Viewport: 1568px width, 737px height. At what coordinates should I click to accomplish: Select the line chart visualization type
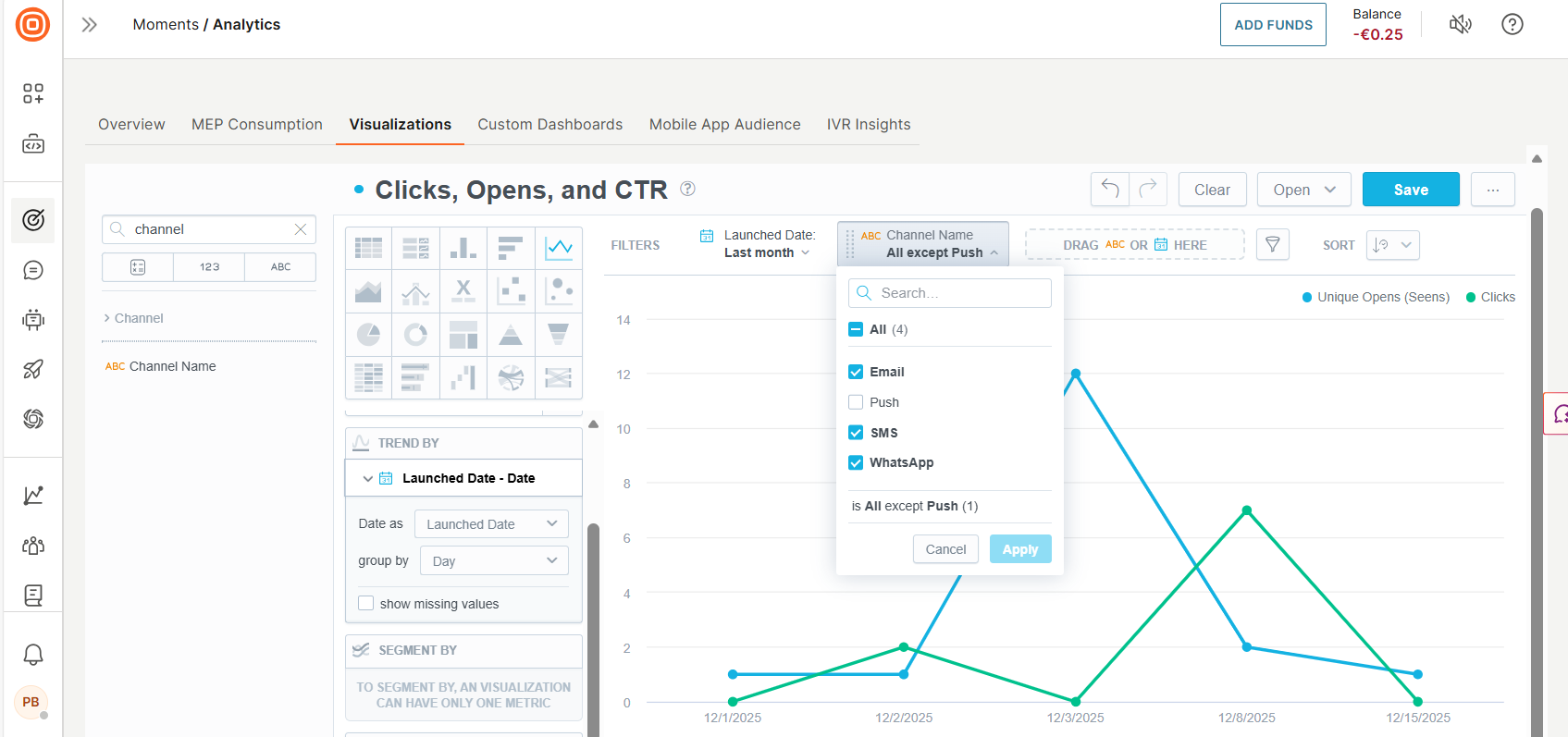[559, 247]
